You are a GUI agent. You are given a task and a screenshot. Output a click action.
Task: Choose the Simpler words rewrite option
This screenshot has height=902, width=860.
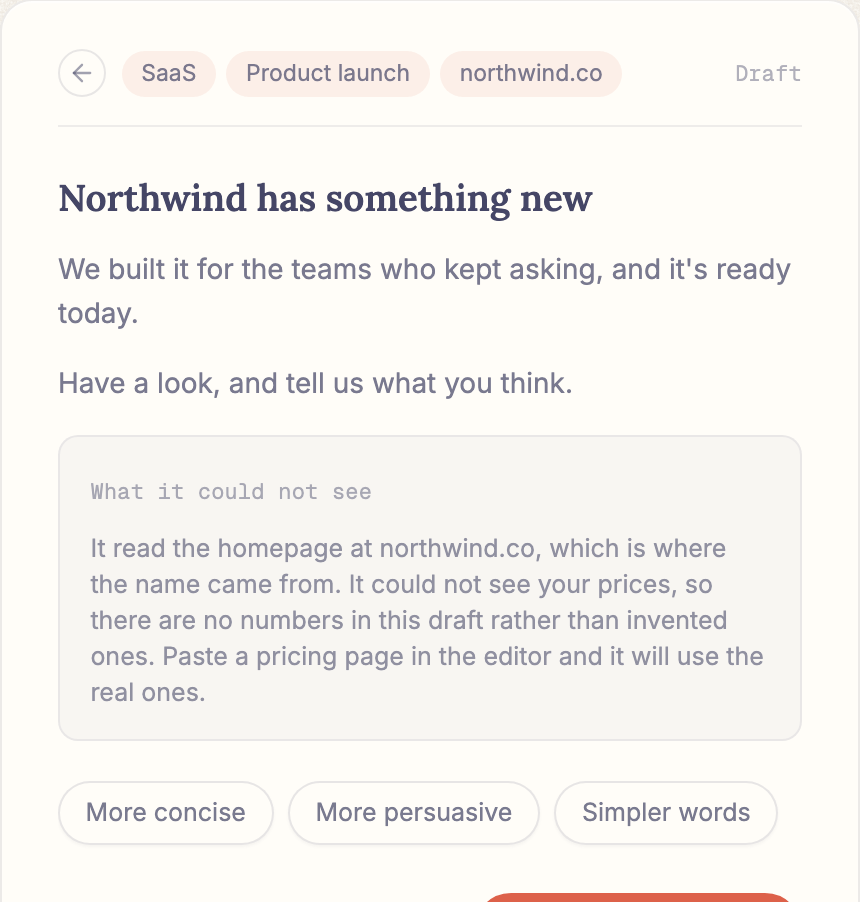coord(666,813)
